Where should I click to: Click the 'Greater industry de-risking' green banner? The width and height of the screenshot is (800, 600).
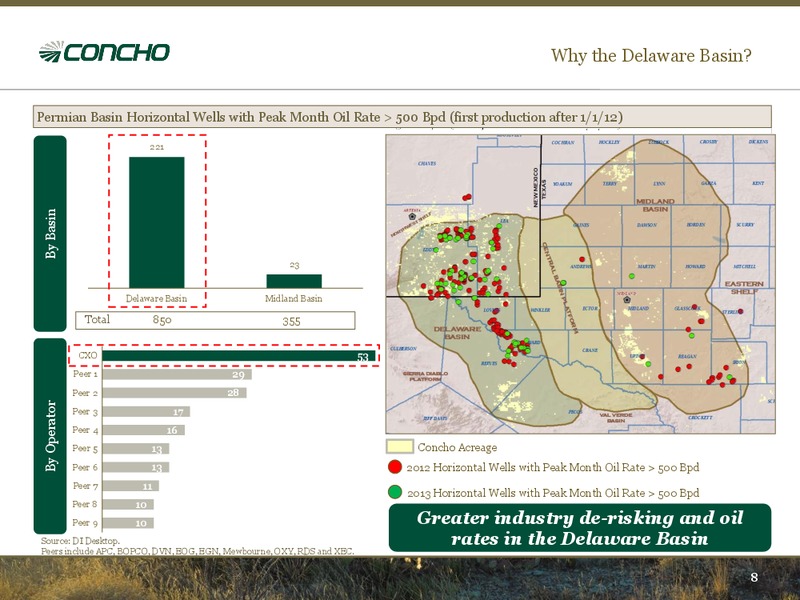(x=580, y=528)
